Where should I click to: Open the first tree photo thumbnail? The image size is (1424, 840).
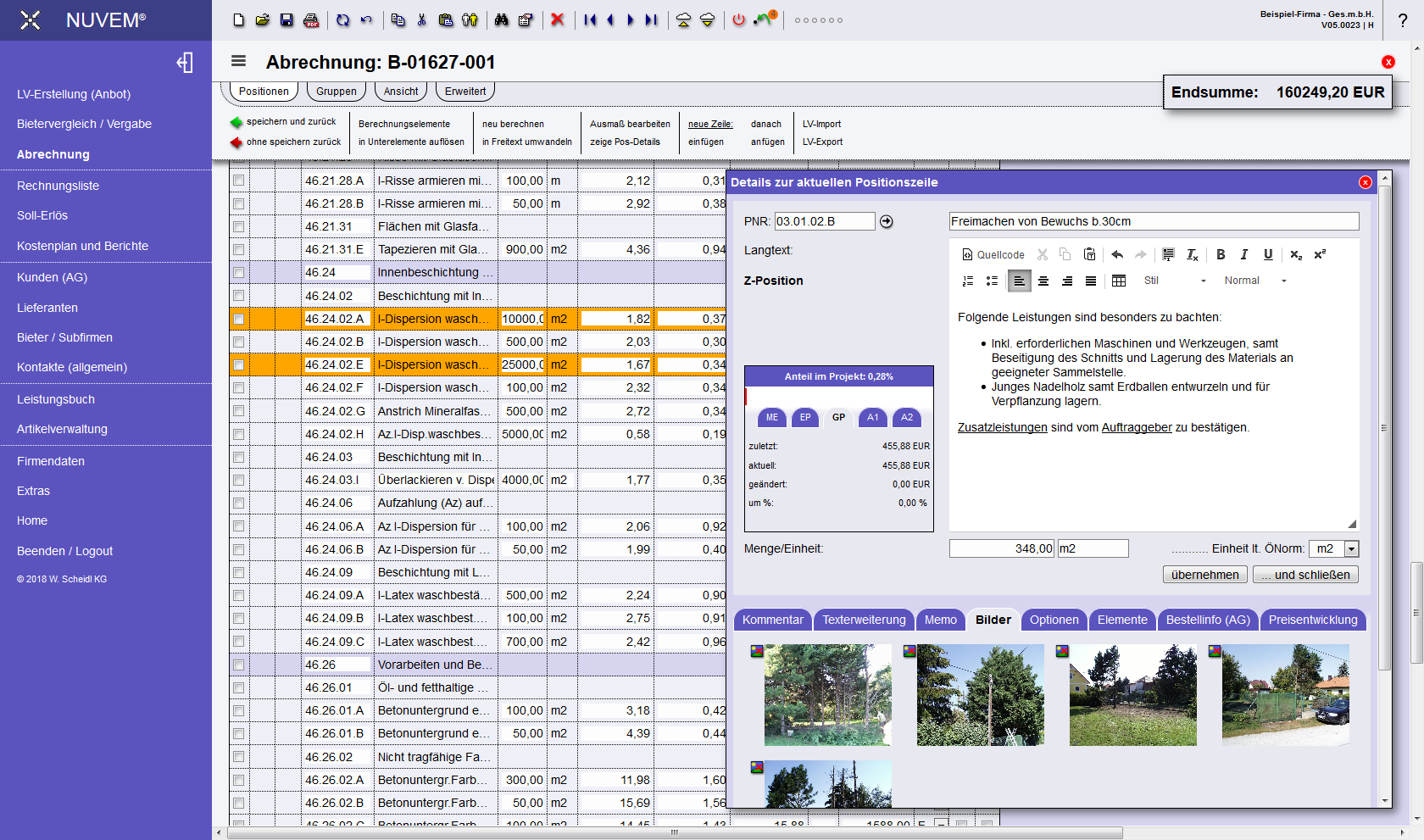point(827,695)
